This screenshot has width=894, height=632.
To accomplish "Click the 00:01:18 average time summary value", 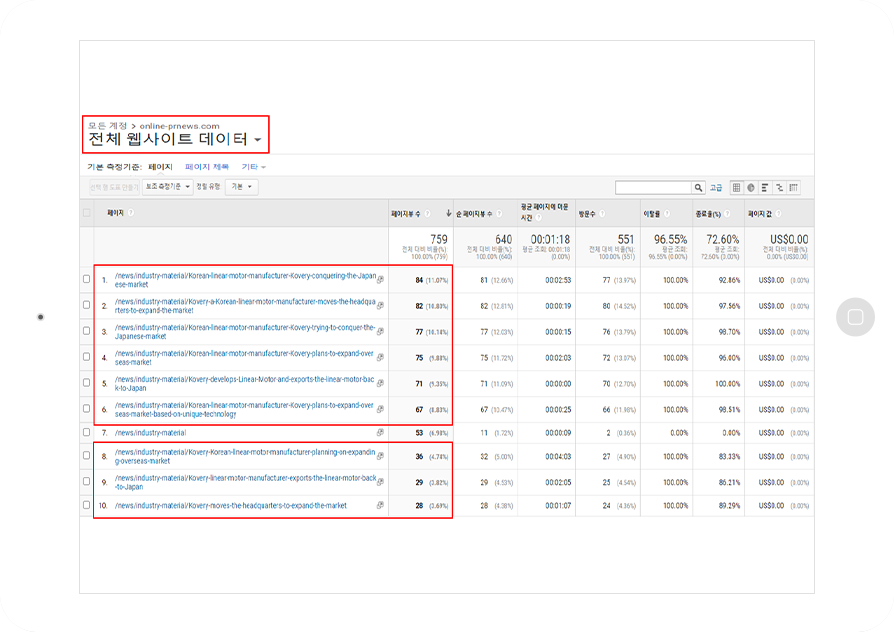I will point(550,240).
